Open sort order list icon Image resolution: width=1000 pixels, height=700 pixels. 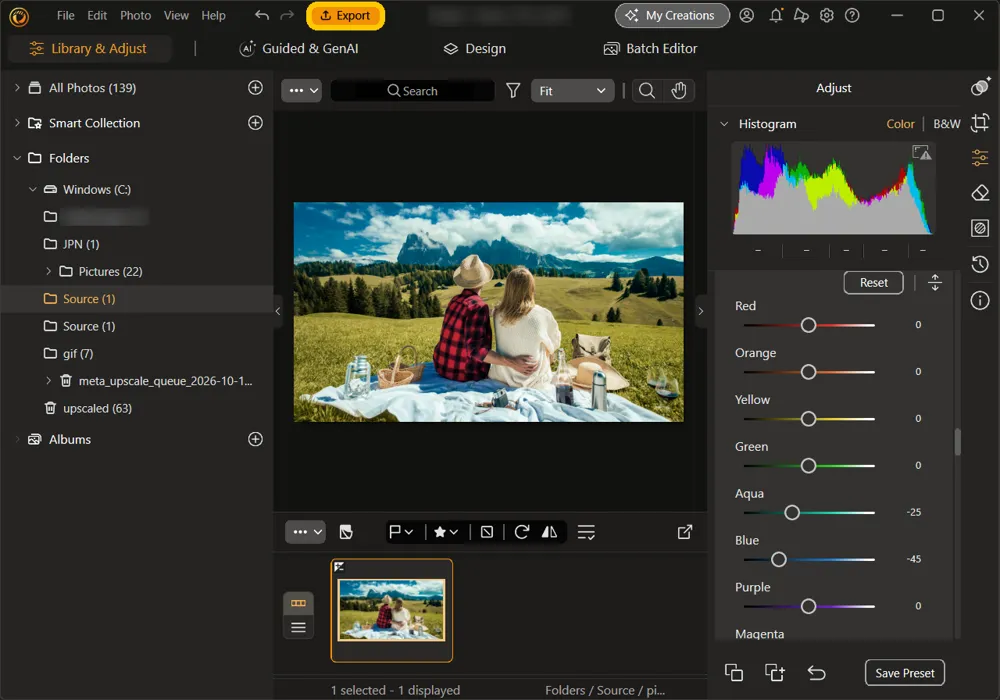[586, 532]
